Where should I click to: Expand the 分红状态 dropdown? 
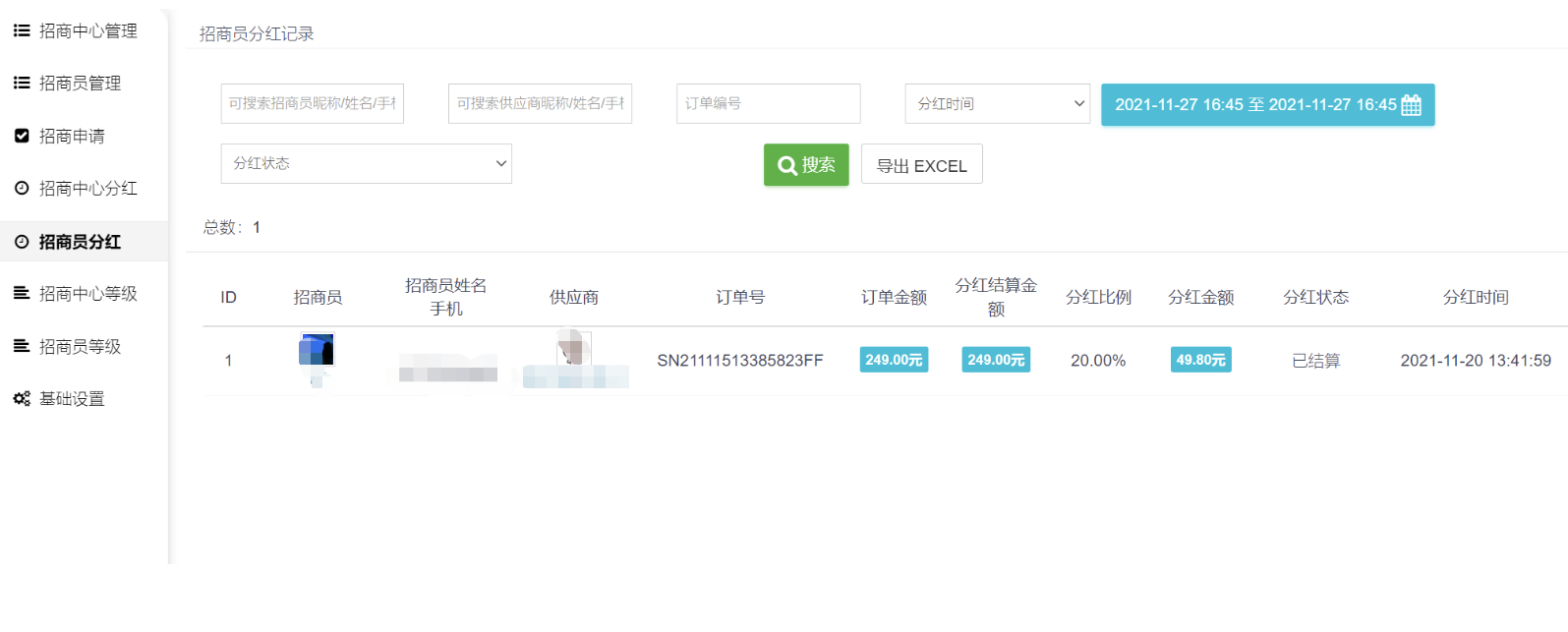[x=366, y=163]
